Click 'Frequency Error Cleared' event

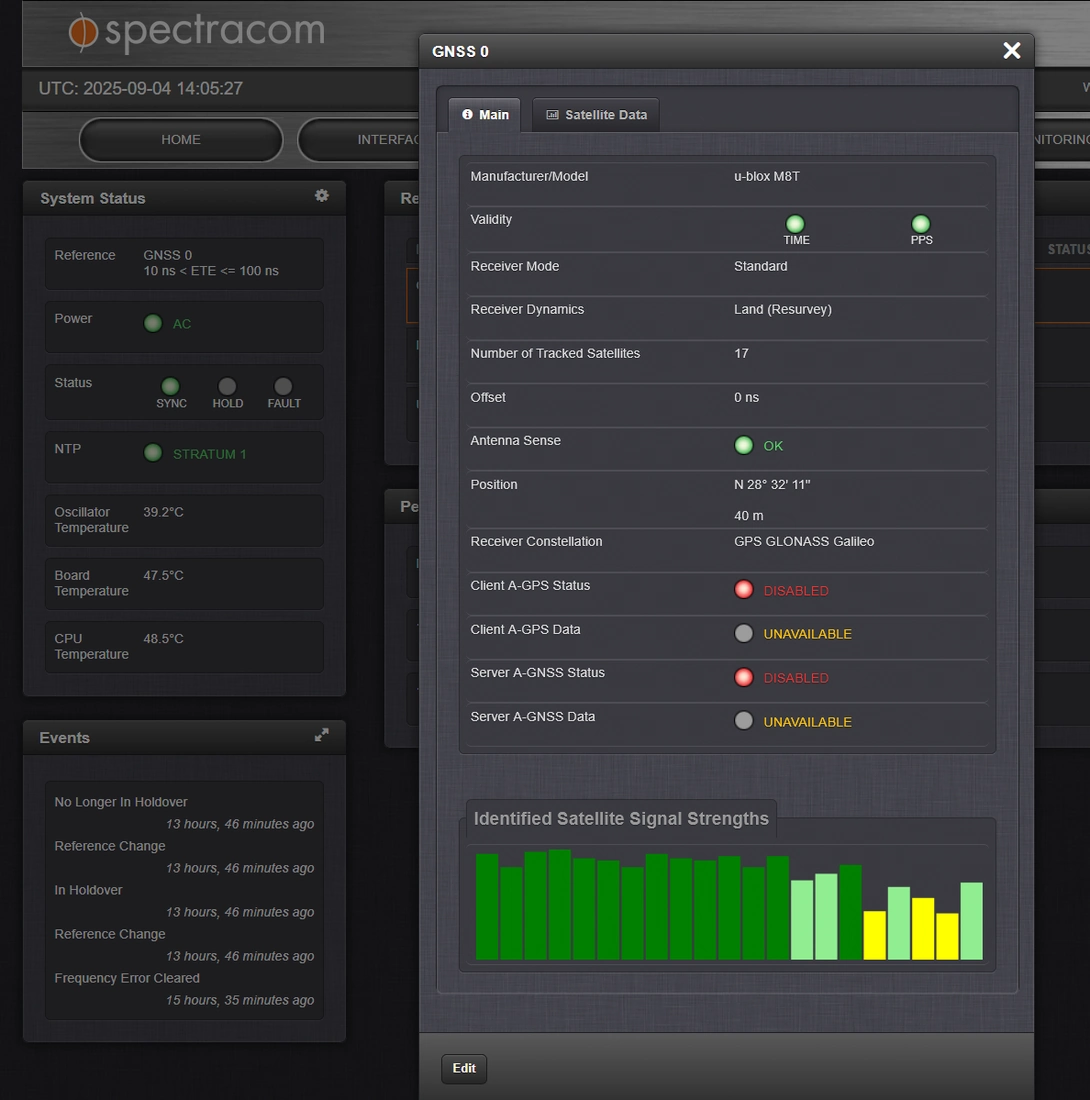coord(127,978)
